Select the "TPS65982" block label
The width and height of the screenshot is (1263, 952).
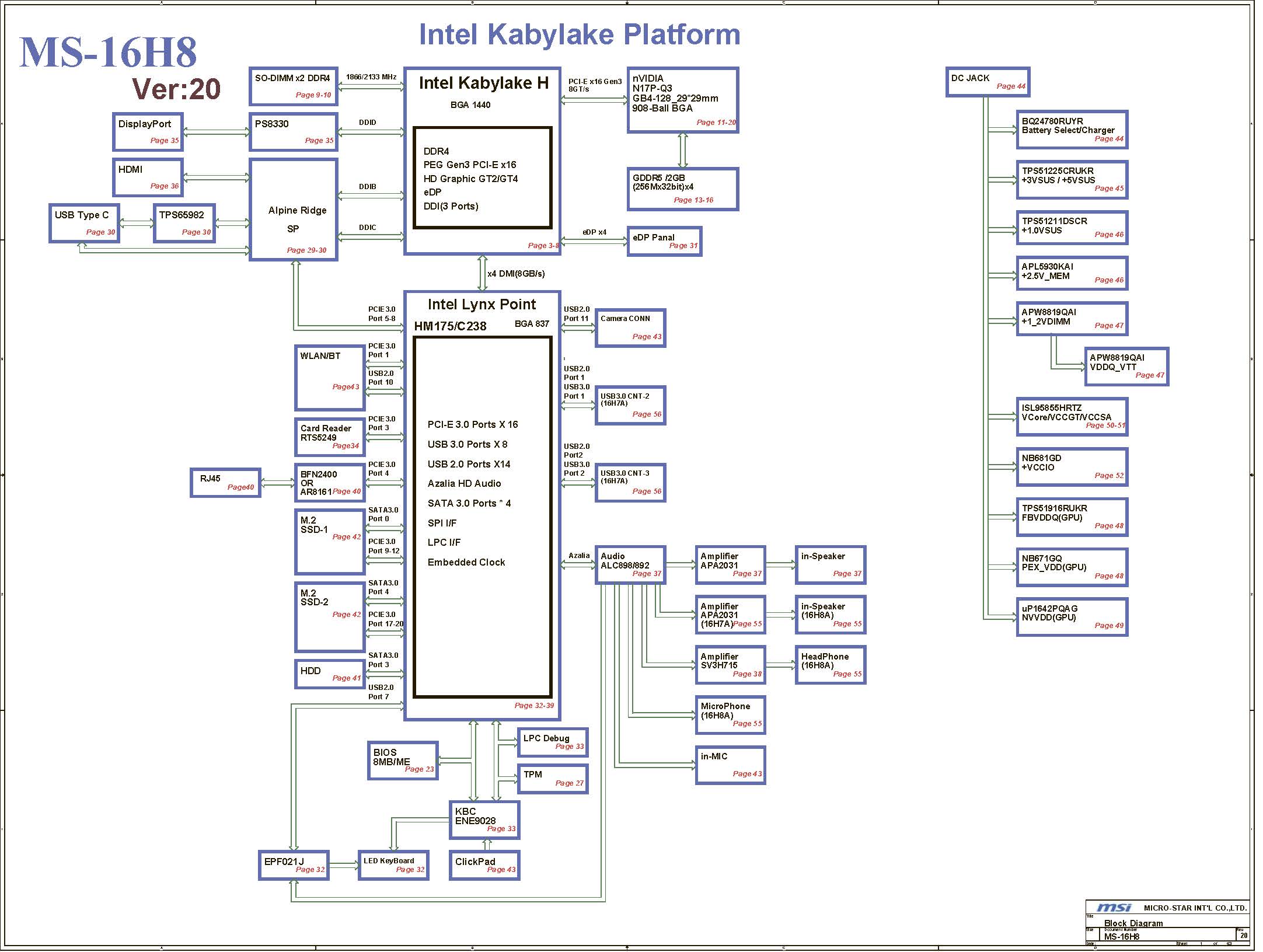182,215
